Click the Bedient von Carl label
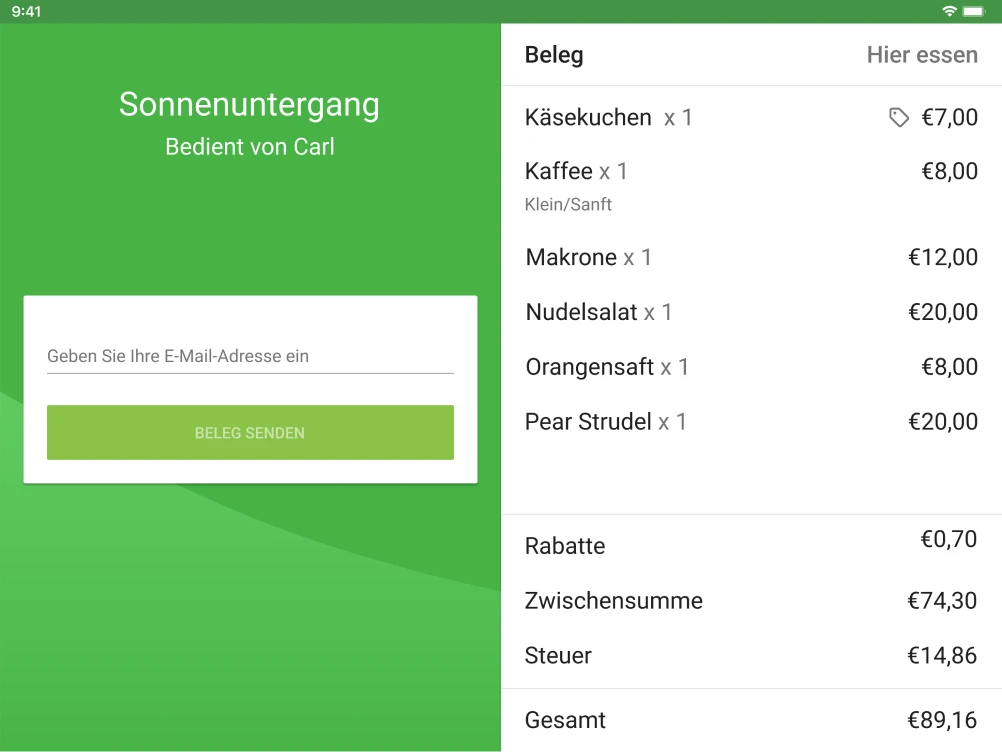The height and width of the screenshot is (752, 1002). coord(249,146)
